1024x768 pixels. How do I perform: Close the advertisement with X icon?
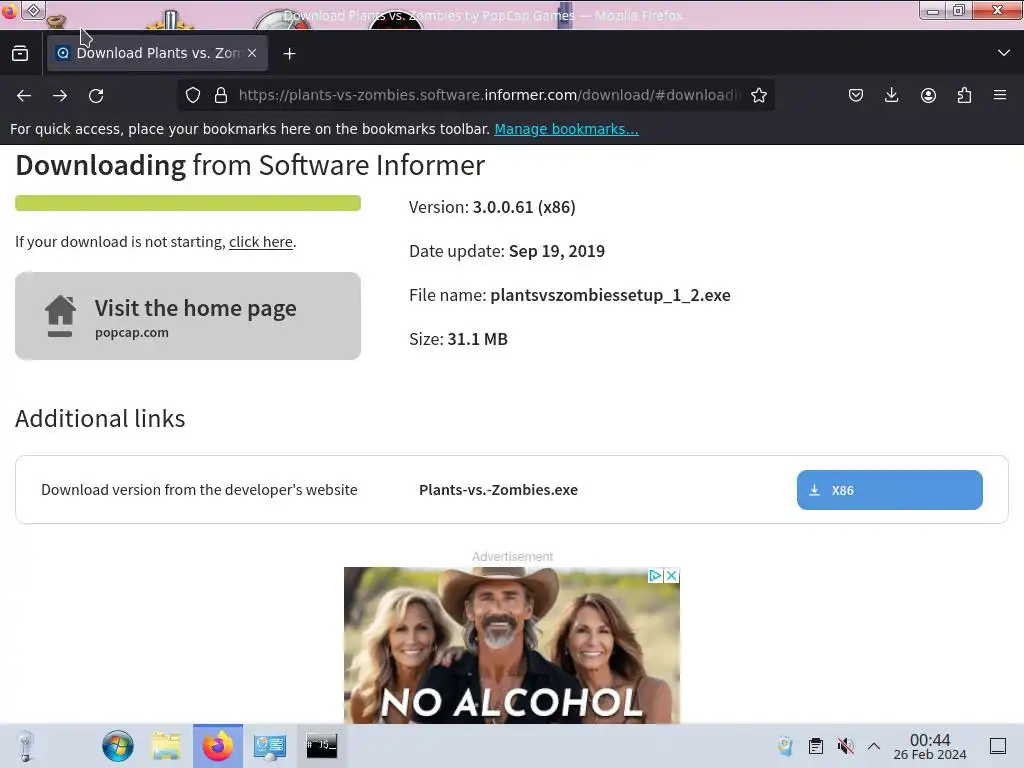[x=671, y=576]
